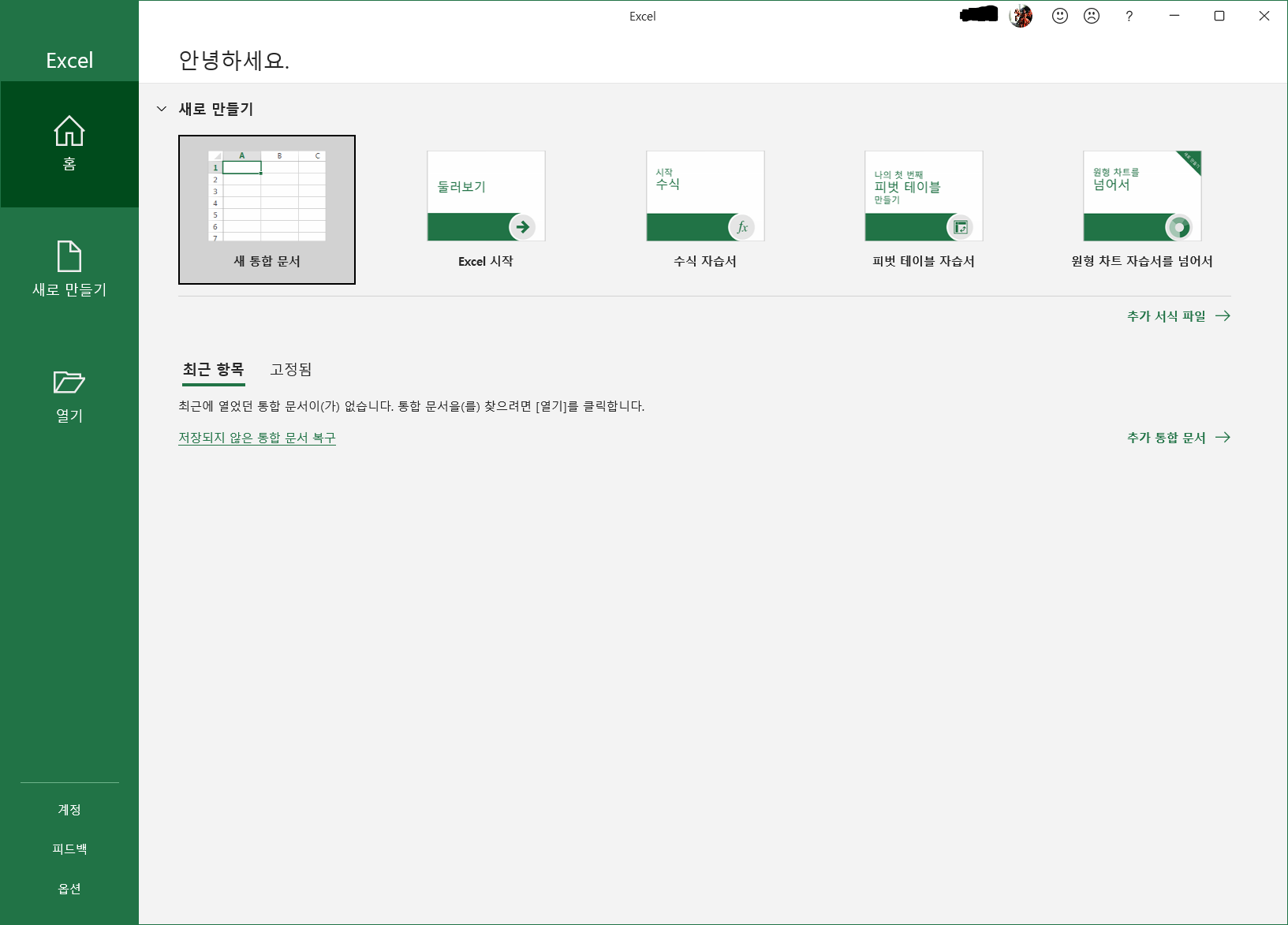The image size is (1288, 925).
Task: Create a 새 통합 문서 blank workbook
Action: pyautogui.click(x=267, y=210)
